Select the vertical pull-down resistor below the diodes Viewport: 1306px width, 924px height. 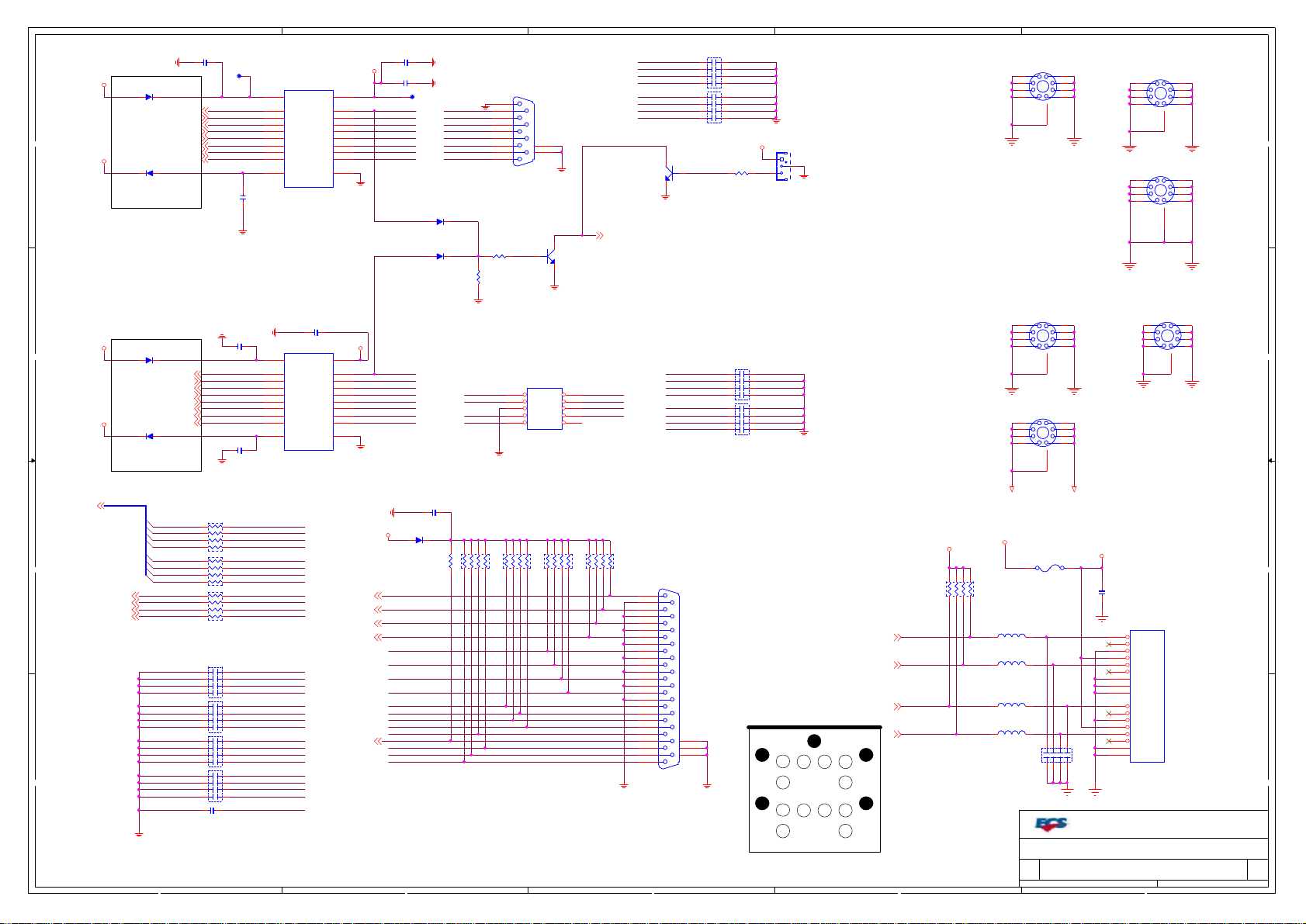(x=478, y=277)
